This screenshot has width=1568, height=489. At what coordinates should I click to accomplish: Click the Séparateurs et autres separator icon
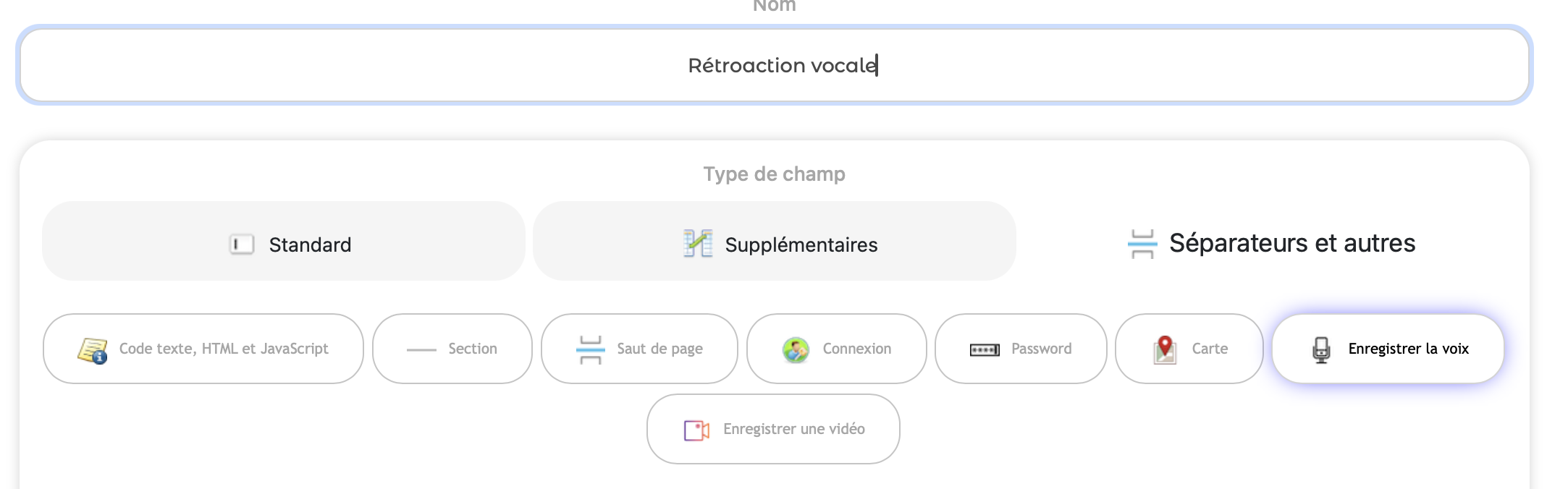pos(1142,244)
